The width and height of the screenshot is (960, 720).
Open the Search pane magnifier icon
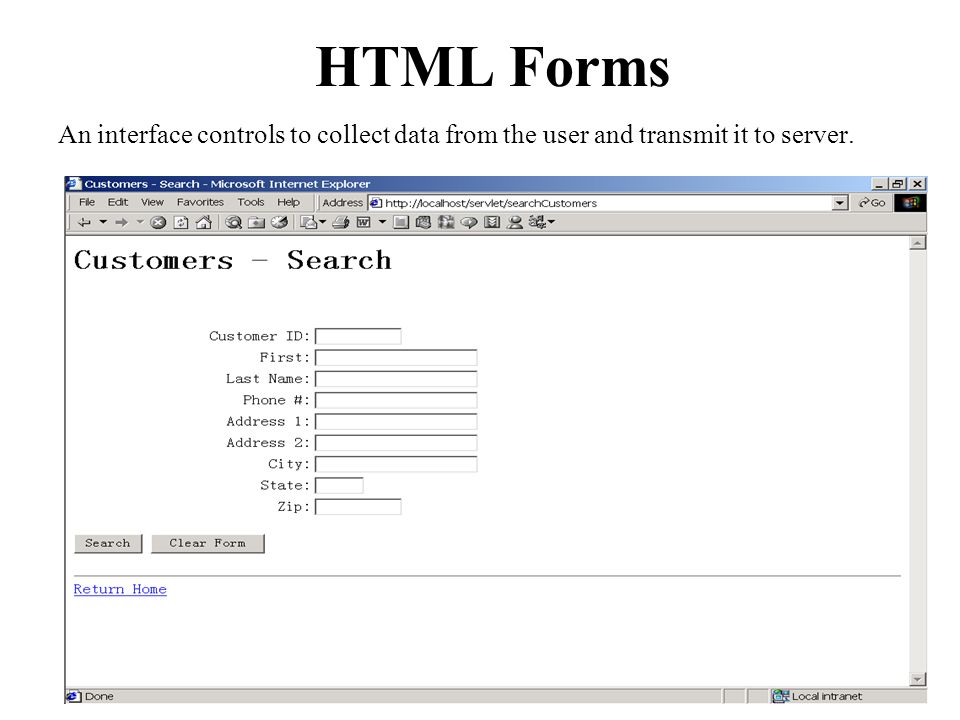(233, 222)
